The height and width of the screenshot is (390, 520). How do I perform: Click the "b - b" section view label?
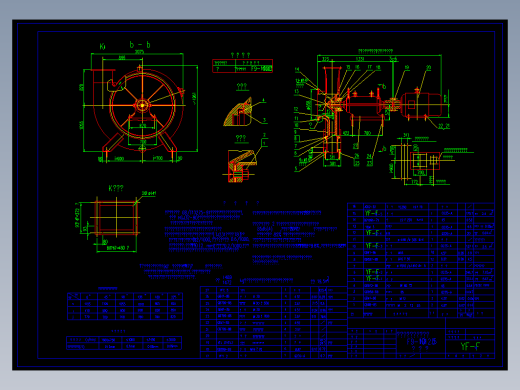pos(140,45)
